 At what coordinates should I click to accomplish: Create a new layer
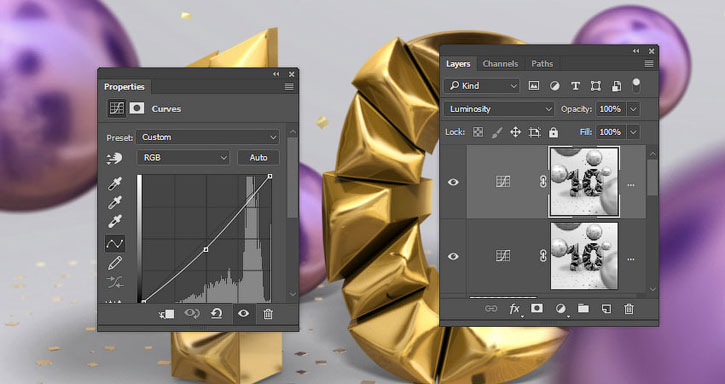click(x=606, y=309)
